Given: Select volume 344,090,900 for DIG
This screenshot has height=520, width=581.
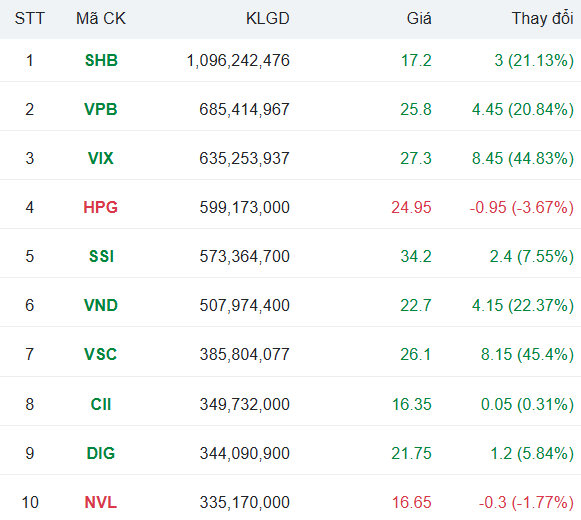Looking at the screenshot, I should (245, 453).
